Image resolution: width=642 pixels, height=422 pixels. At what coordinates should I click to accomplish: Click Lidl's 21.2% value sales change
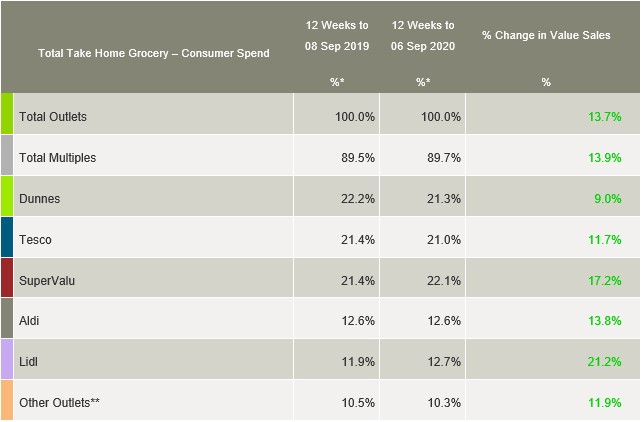click(605, 361)
